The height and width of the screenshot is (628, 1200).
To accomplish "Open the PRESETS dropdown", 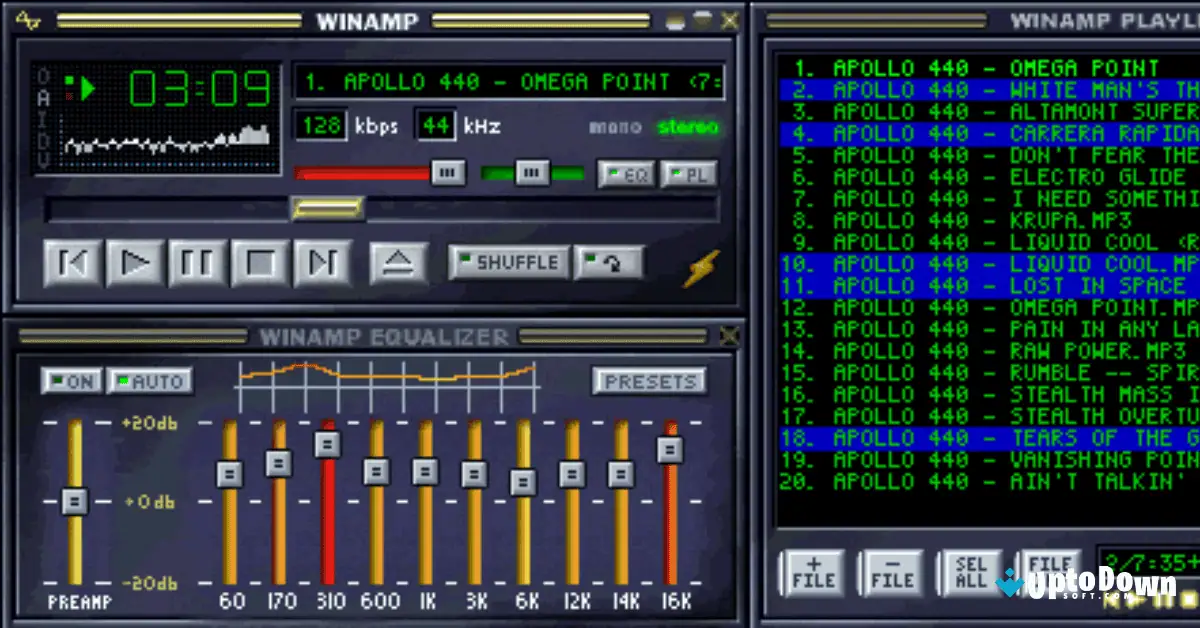I will click(650, 381).
